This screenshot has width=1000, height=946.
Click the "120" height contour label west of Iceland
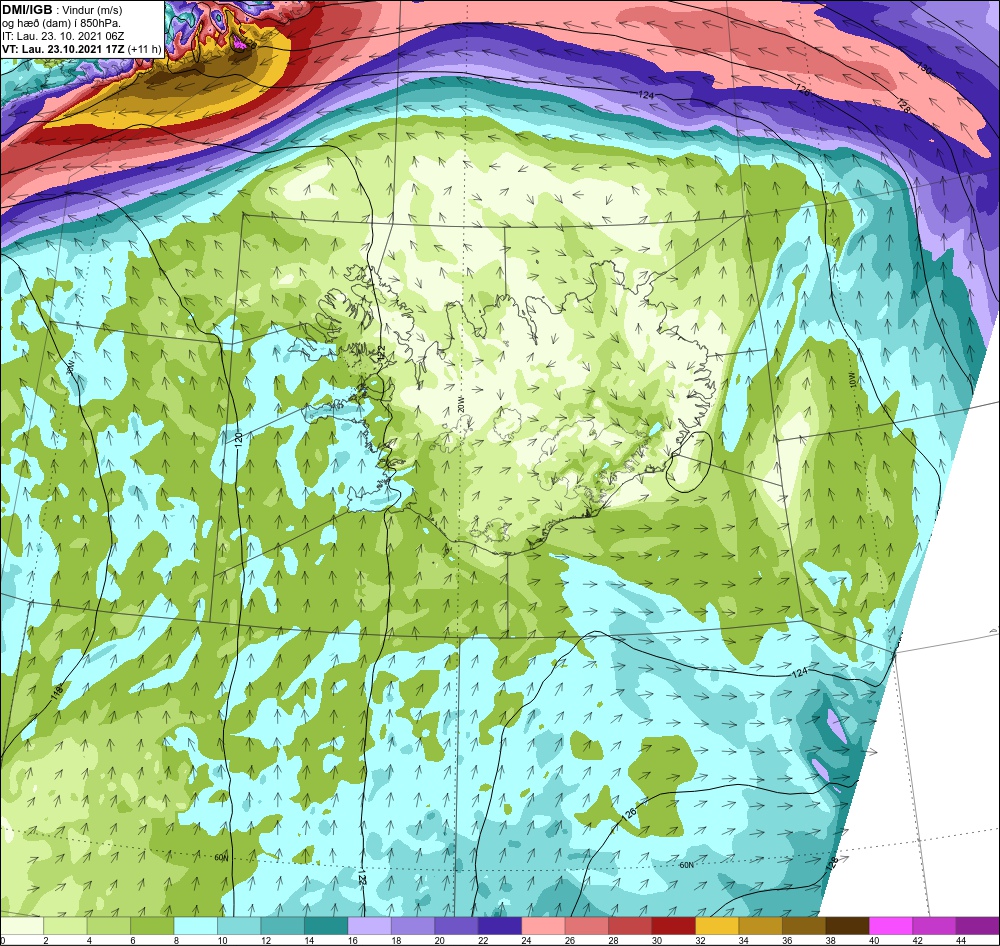click(238, 438)
